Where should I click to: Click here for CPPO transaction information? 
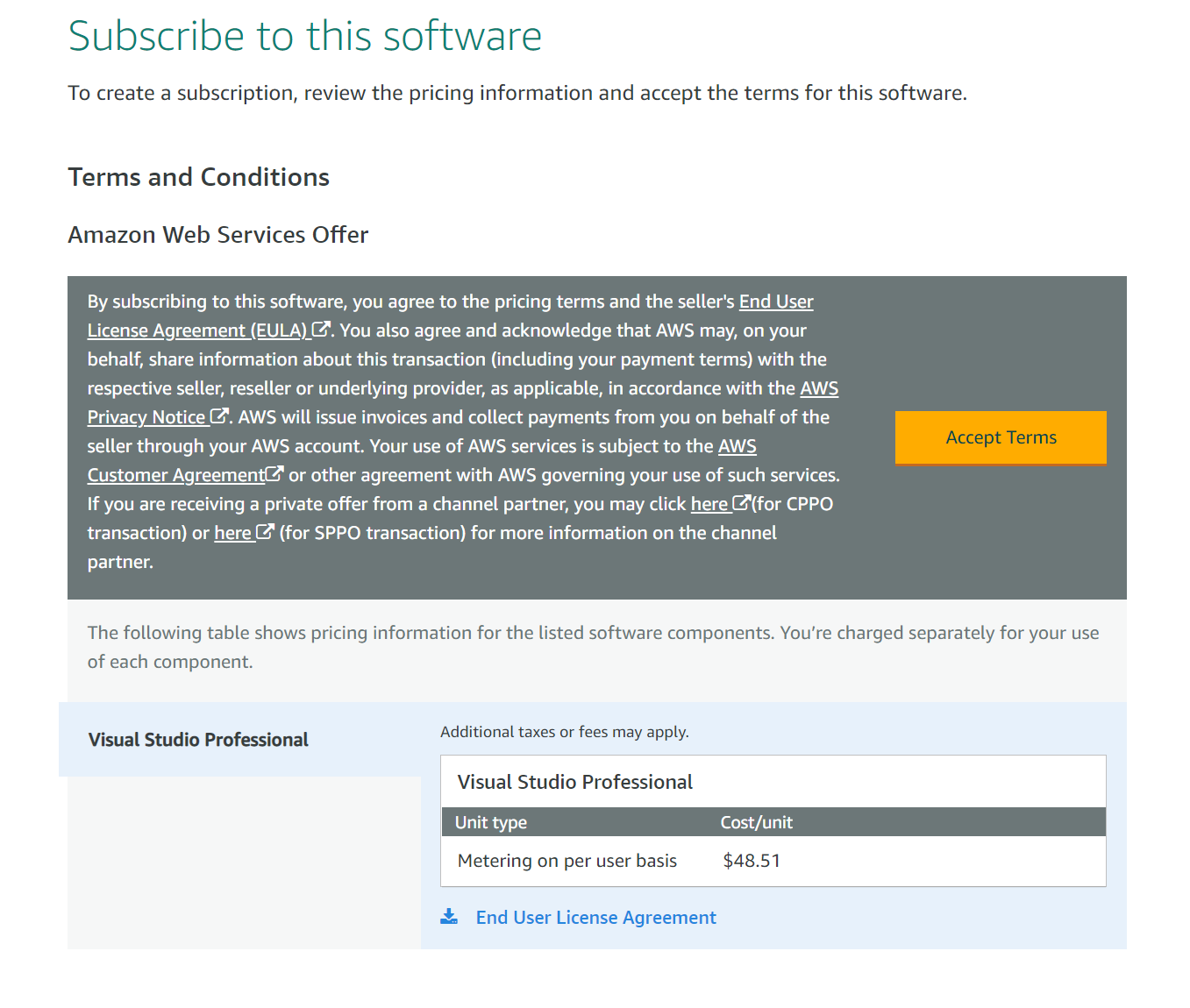pos(712,503)
